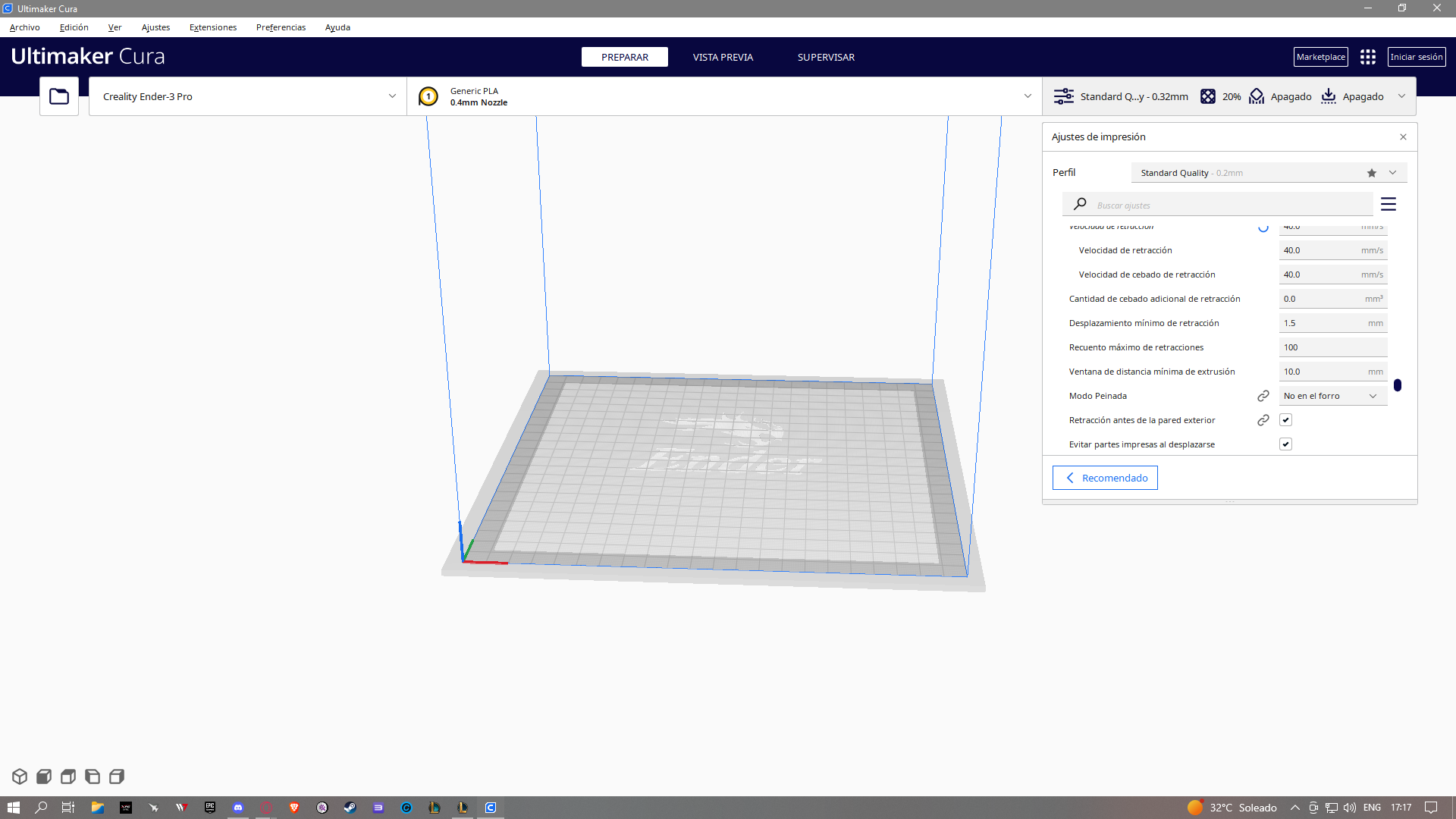Viewport: 1456px width, 819px height.
Task: Click the extruder 1 material icon
Action: click(x=428, y=96)
